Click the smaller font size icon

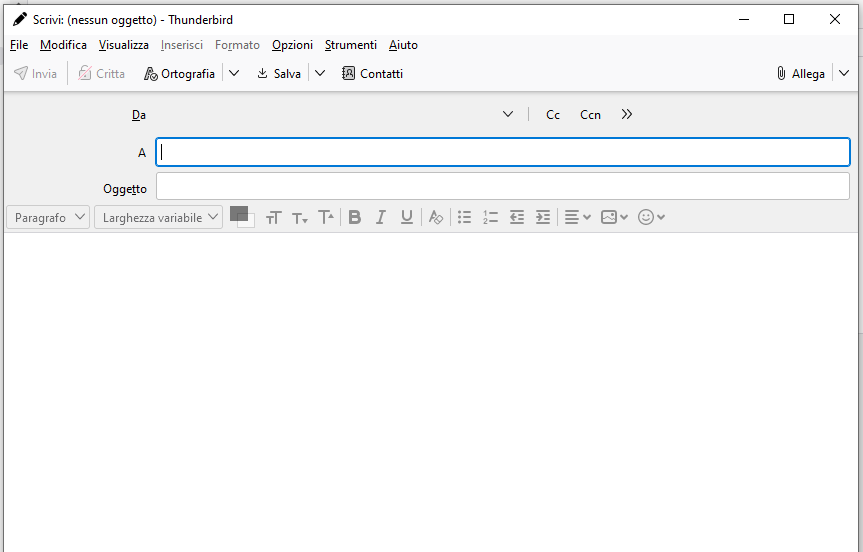(300, 217)
